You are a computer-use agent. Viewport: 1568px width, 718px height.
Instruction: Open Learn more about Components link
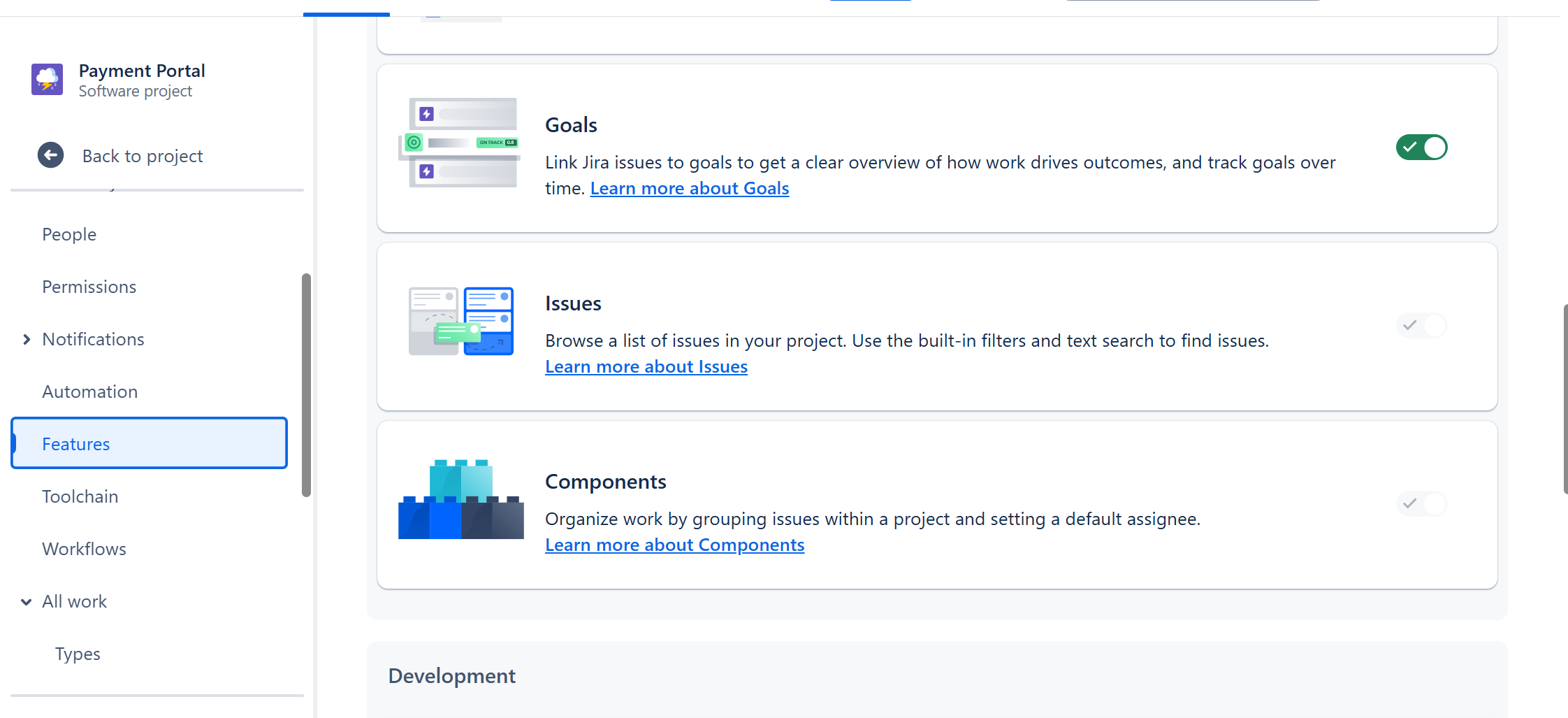point(674,545)
